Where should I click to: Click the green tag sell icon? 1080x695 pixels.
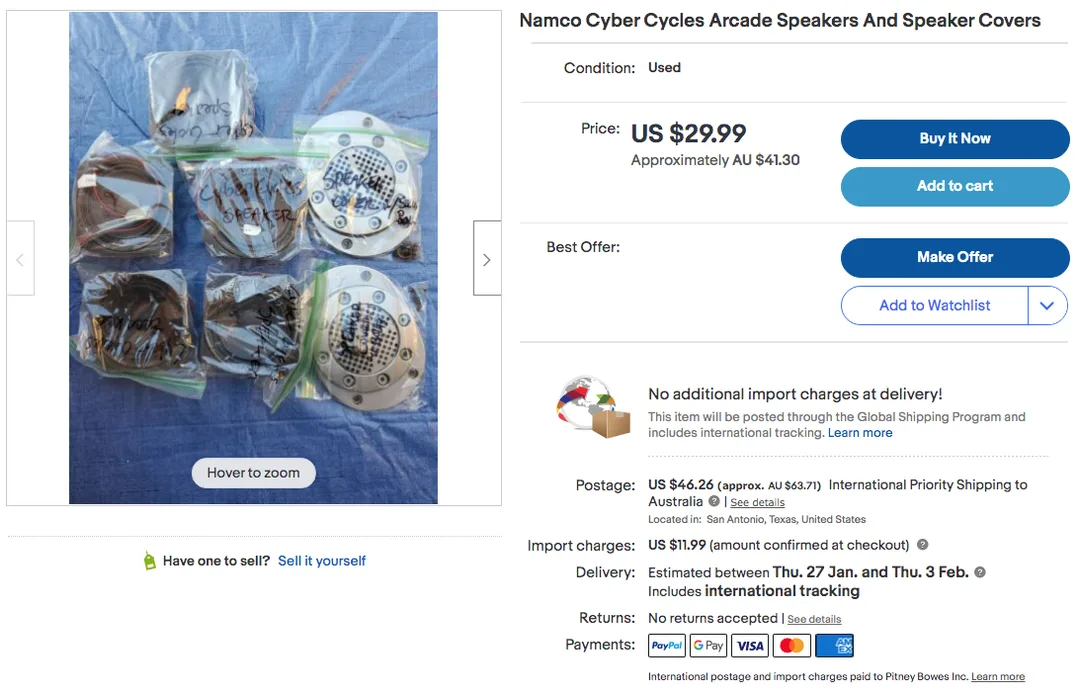point(150,561)
